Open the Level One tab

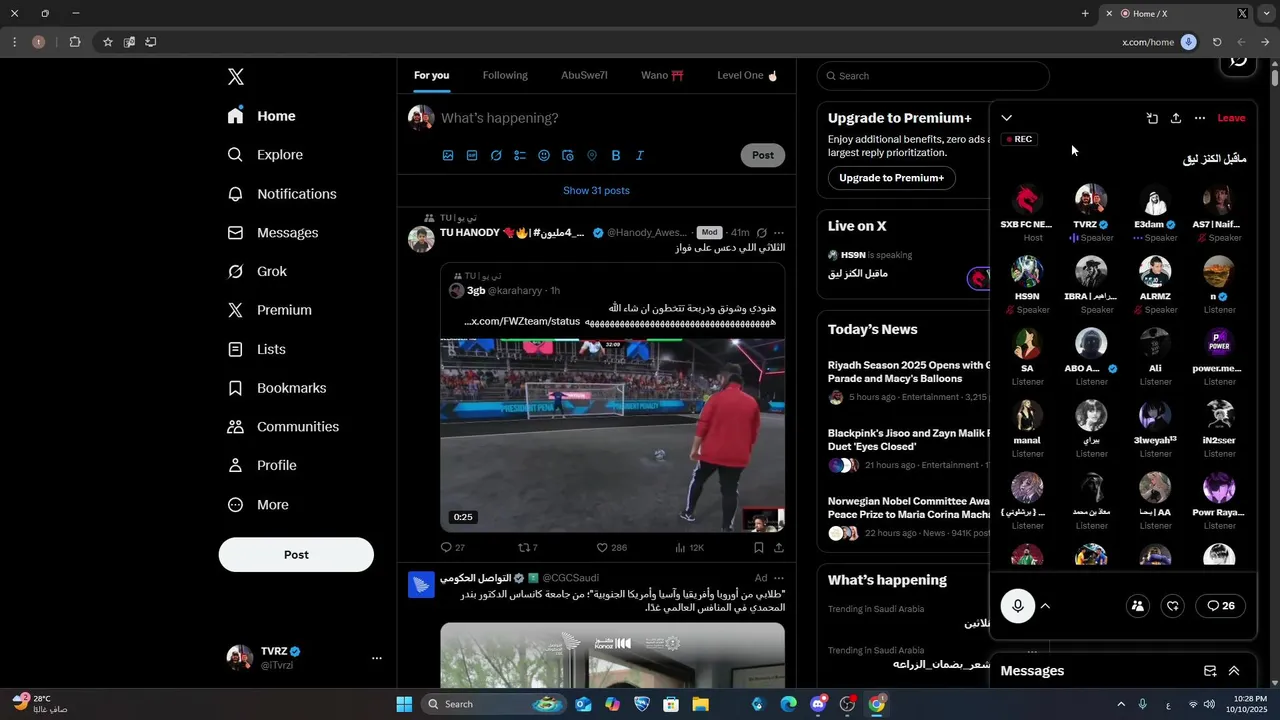pos(747,76)
